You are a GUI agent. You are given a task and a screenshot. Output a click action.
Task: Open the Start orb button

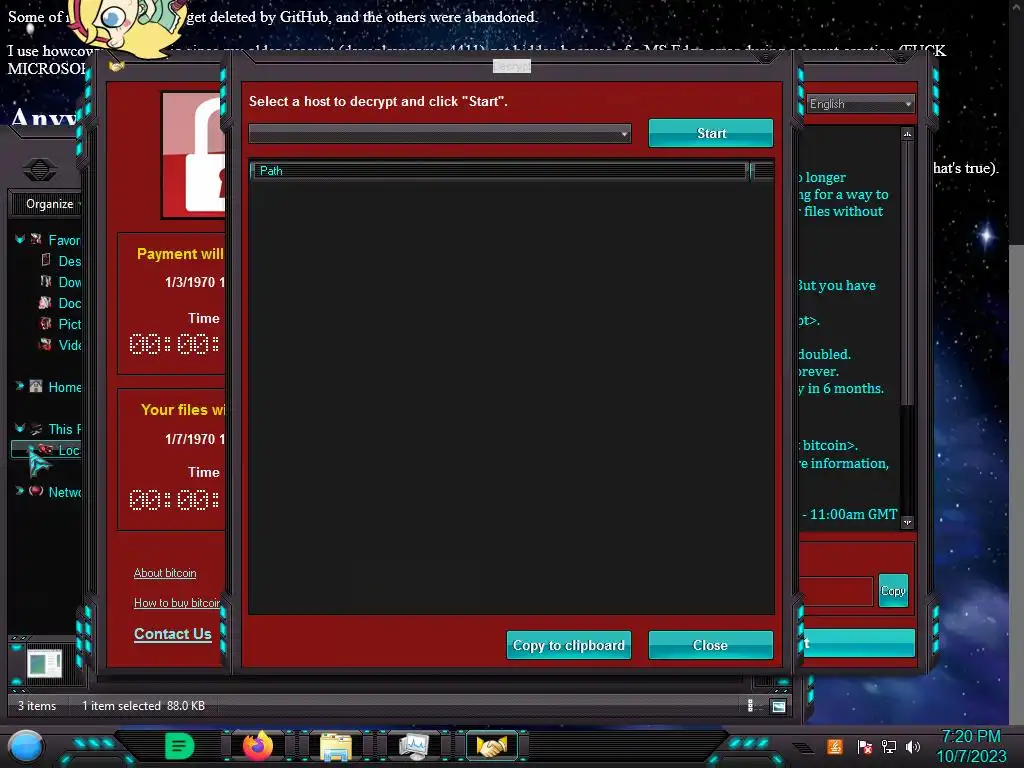[x=25, y=746]
